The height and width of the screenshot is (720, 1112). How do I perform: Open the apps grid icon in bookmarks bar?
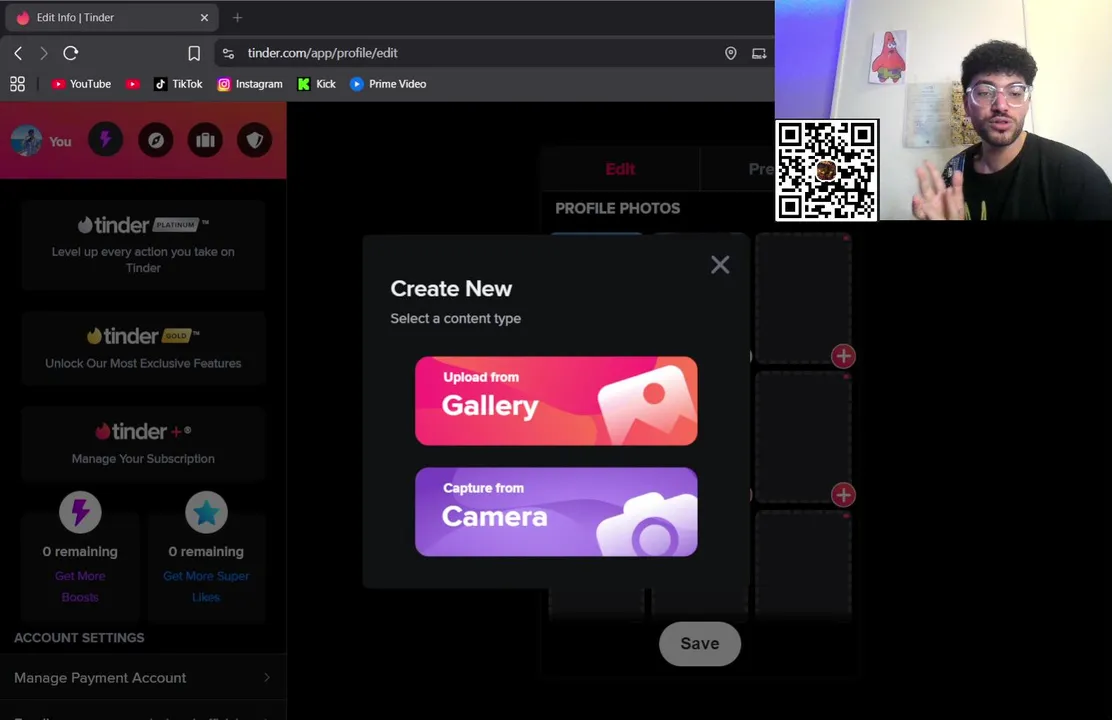coord(18,84)
